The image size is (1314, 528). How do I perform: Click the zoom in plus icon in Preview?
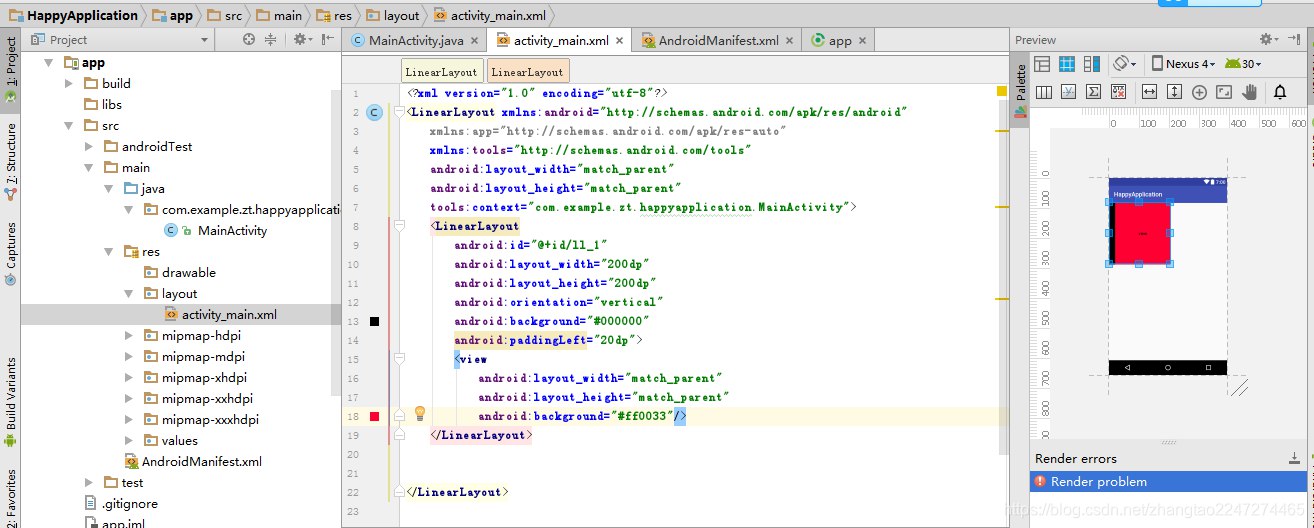point(1199,92)
